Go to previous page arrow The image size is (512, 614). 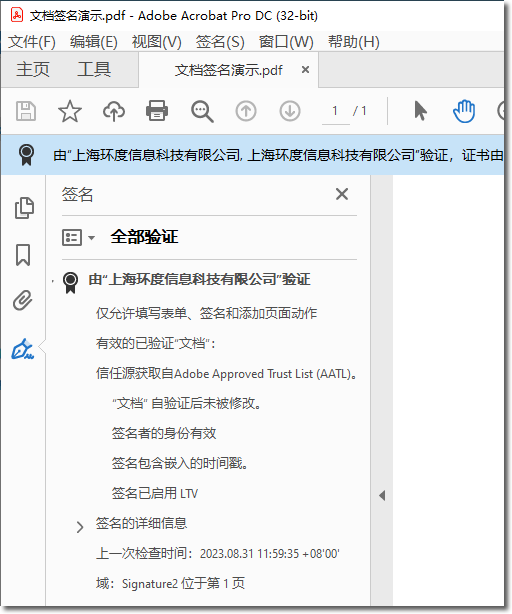click(246, 111)
